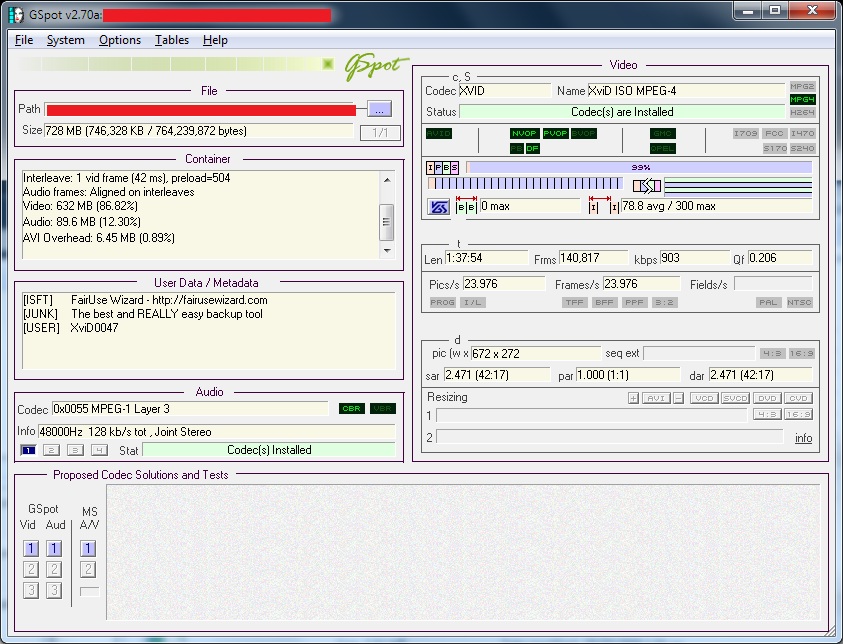Select audio stream 3
Viewport: 843px width, 644px height.
[75, 450]
